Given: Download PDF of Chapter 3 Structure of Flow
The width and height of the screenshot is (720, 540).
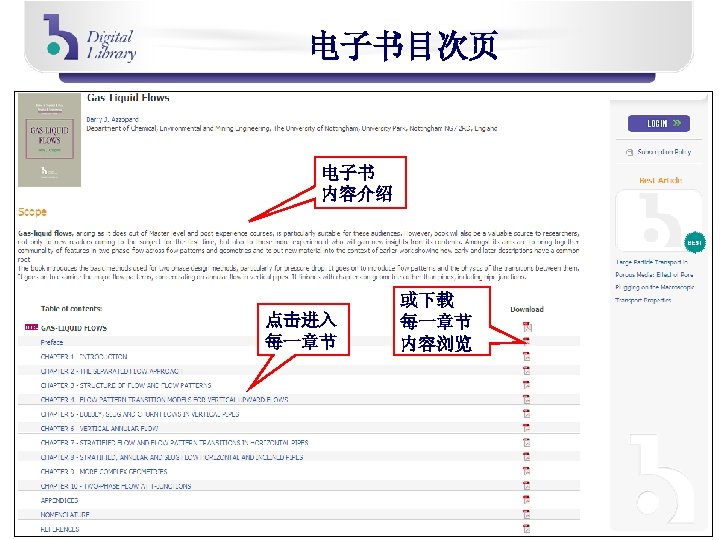Looking at the screenshot, I should pos(527,385).
